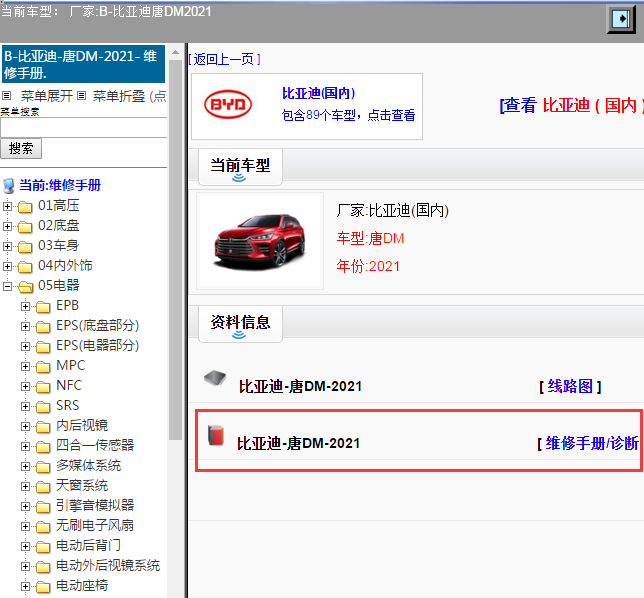Image resolution: width=644 pixels, height=598 pixels.
Task: Click the 菜单折叠 icon
Action: pyautogui.click(x=81, y=96)
